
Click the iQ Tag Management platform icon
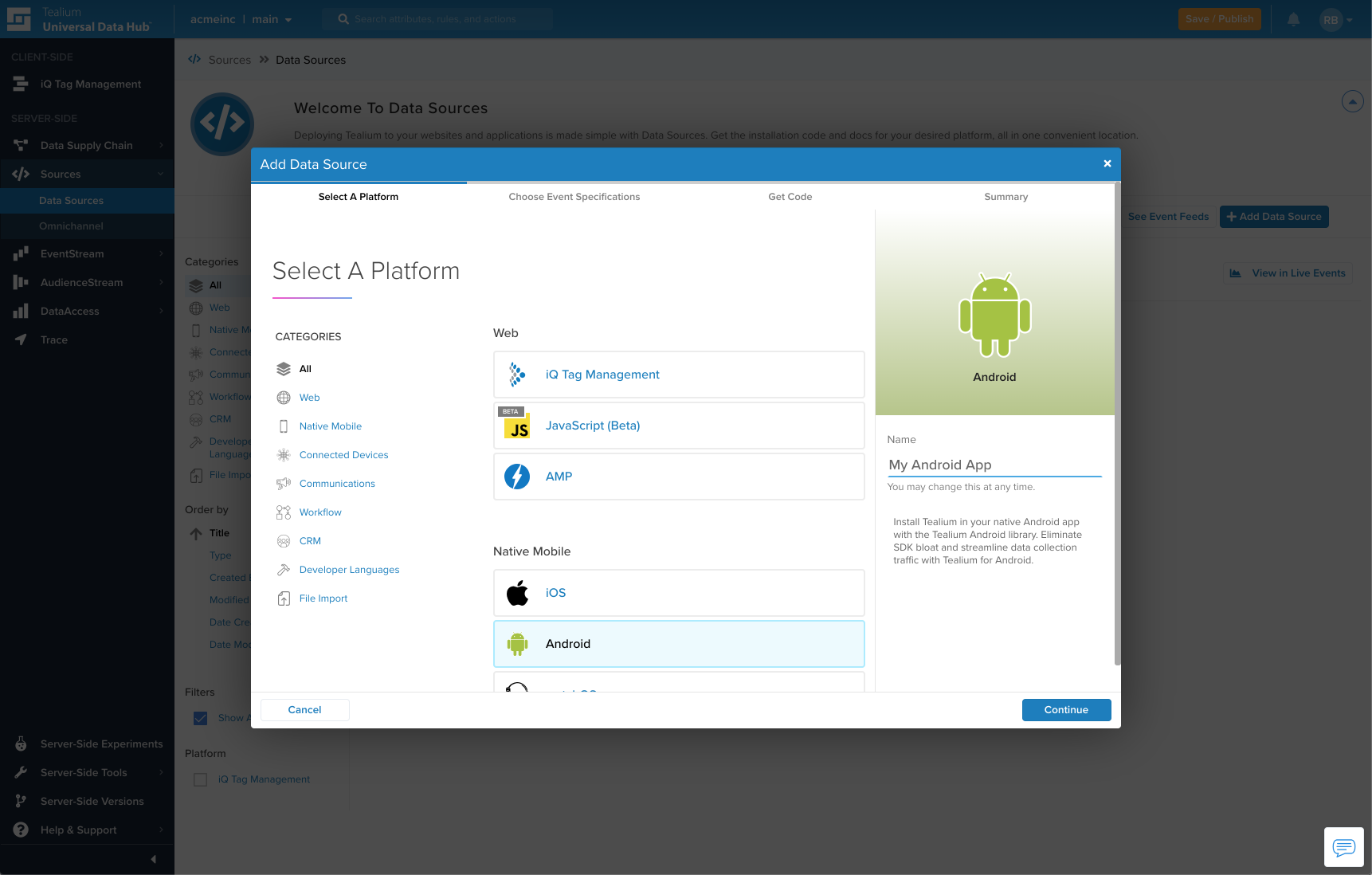point(517,375)
